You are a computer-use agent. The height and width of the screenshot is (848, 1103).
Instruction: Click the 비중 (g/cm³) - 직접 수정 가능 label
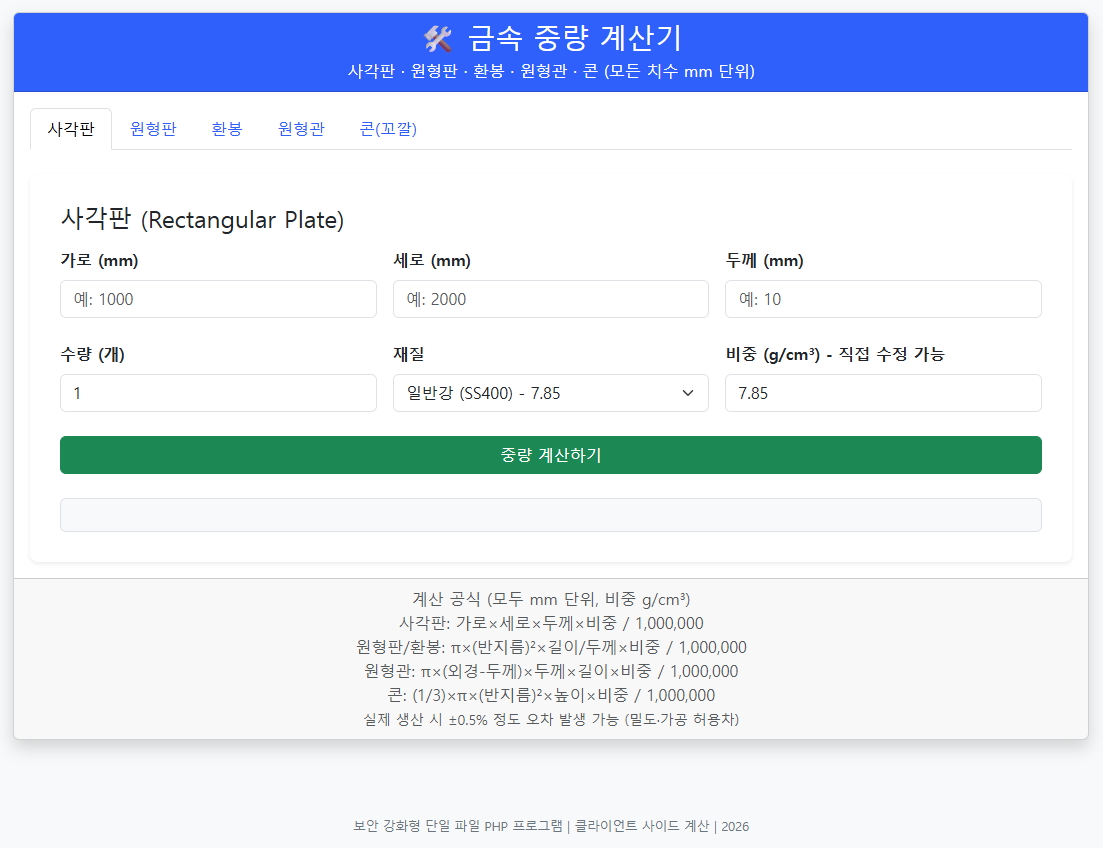click(835, 354)
